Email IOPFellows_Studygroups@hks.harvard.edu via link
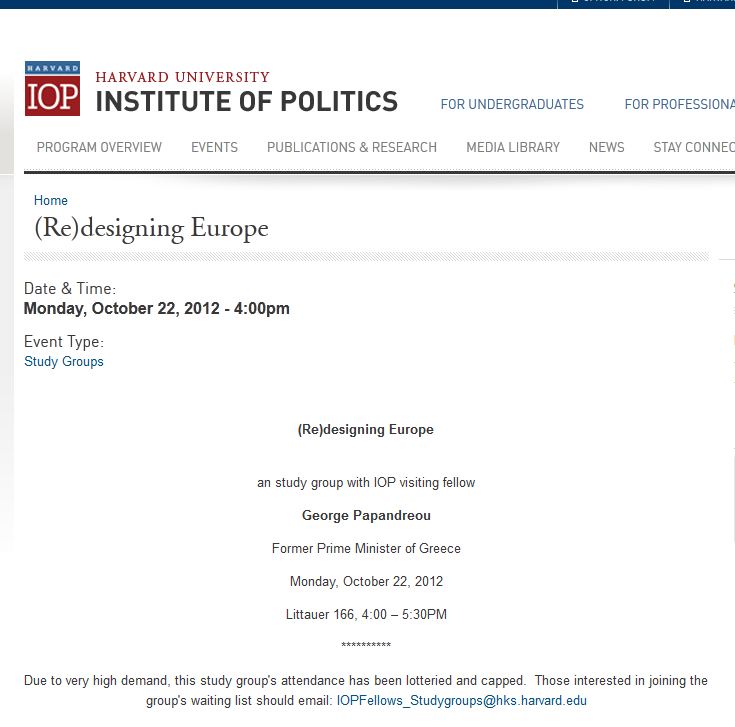Viewport: 735px width, 727px height. tap(461, 702)
